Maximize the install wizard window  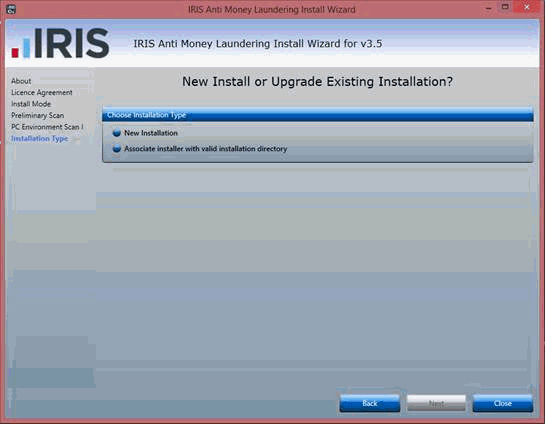[505, 7]
